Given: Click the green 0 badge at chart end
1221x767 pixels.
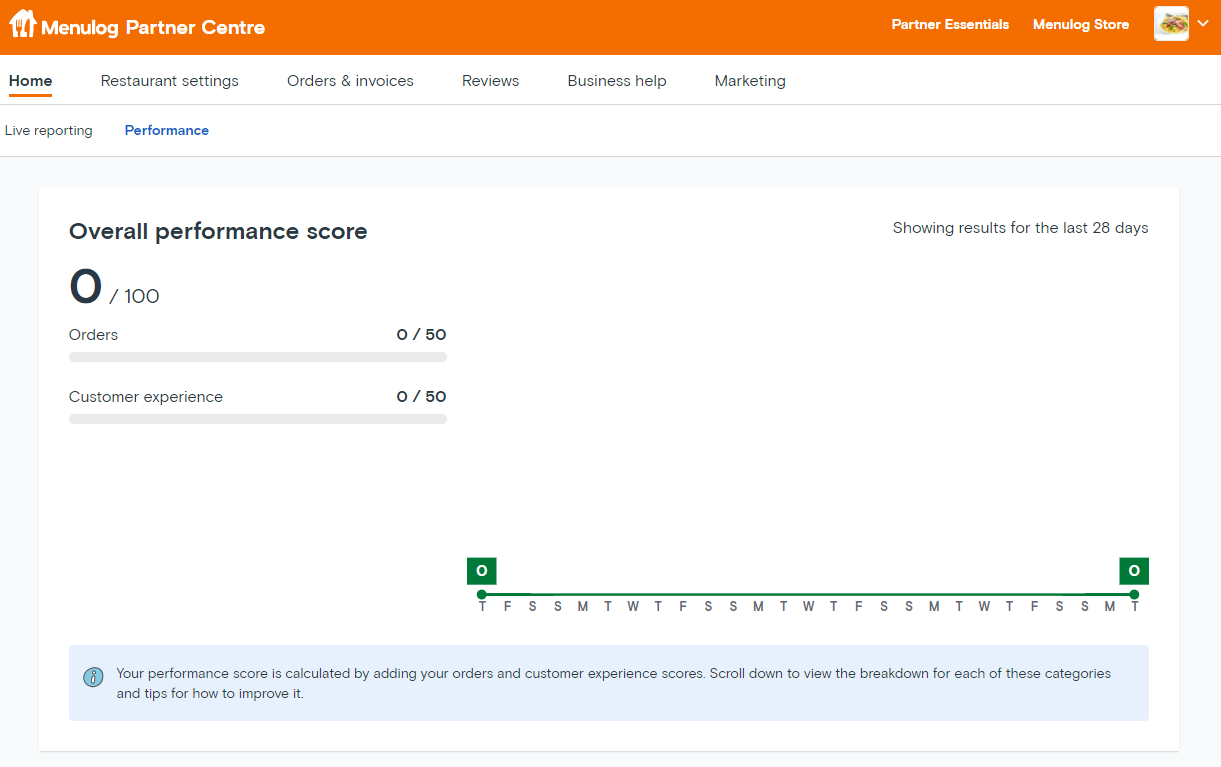Looking at the screenshot, I should 1134,571.
